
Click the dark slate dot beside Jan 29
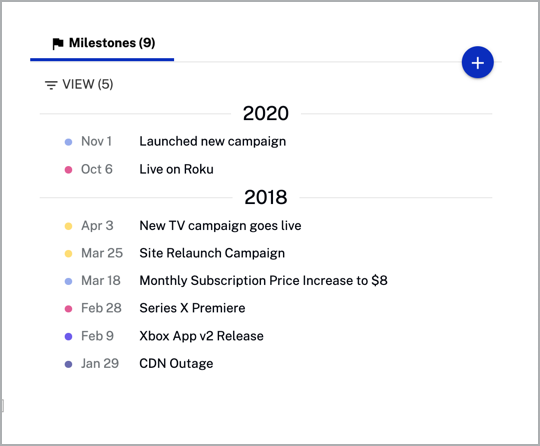[69, 364]
